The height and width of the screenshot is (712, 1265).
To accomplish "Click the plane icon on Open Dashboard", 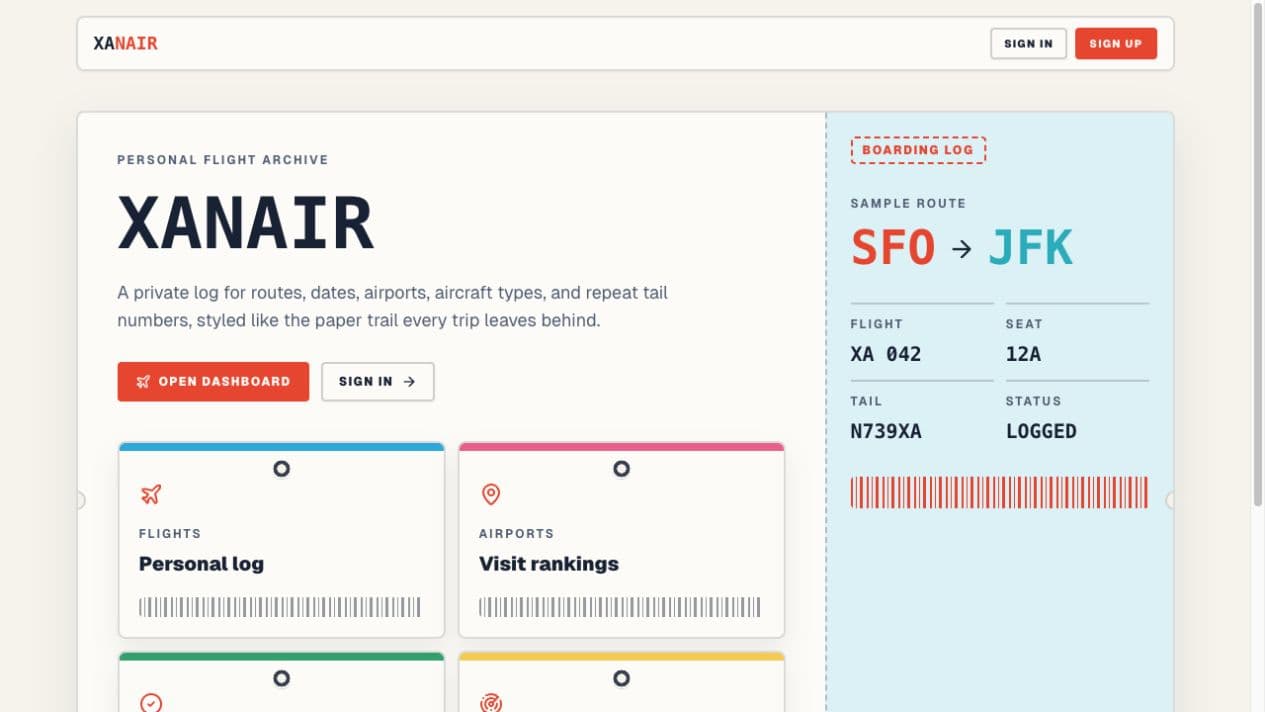I will [143, 381].
